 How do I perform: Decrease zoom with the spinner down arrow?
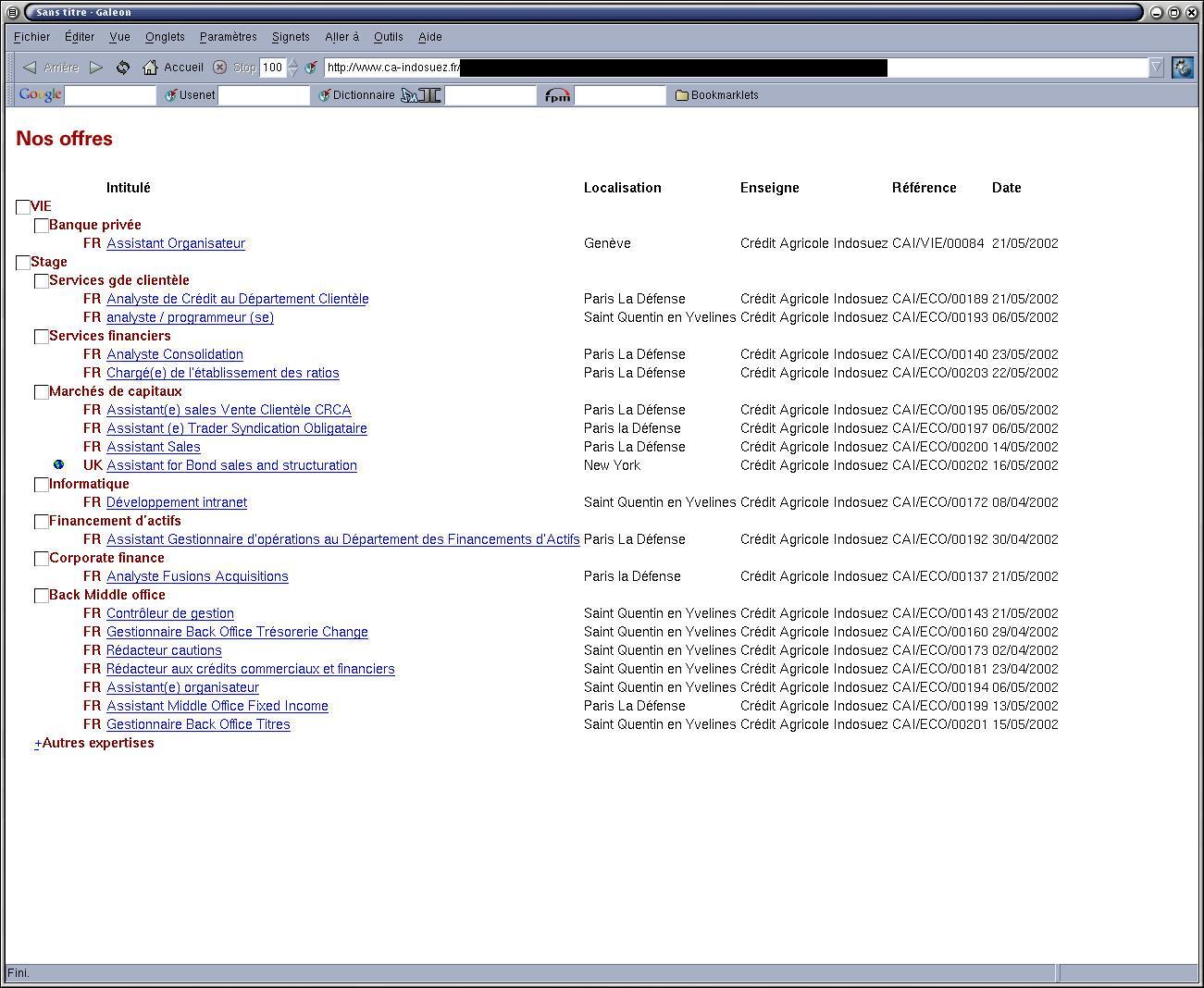293,72
